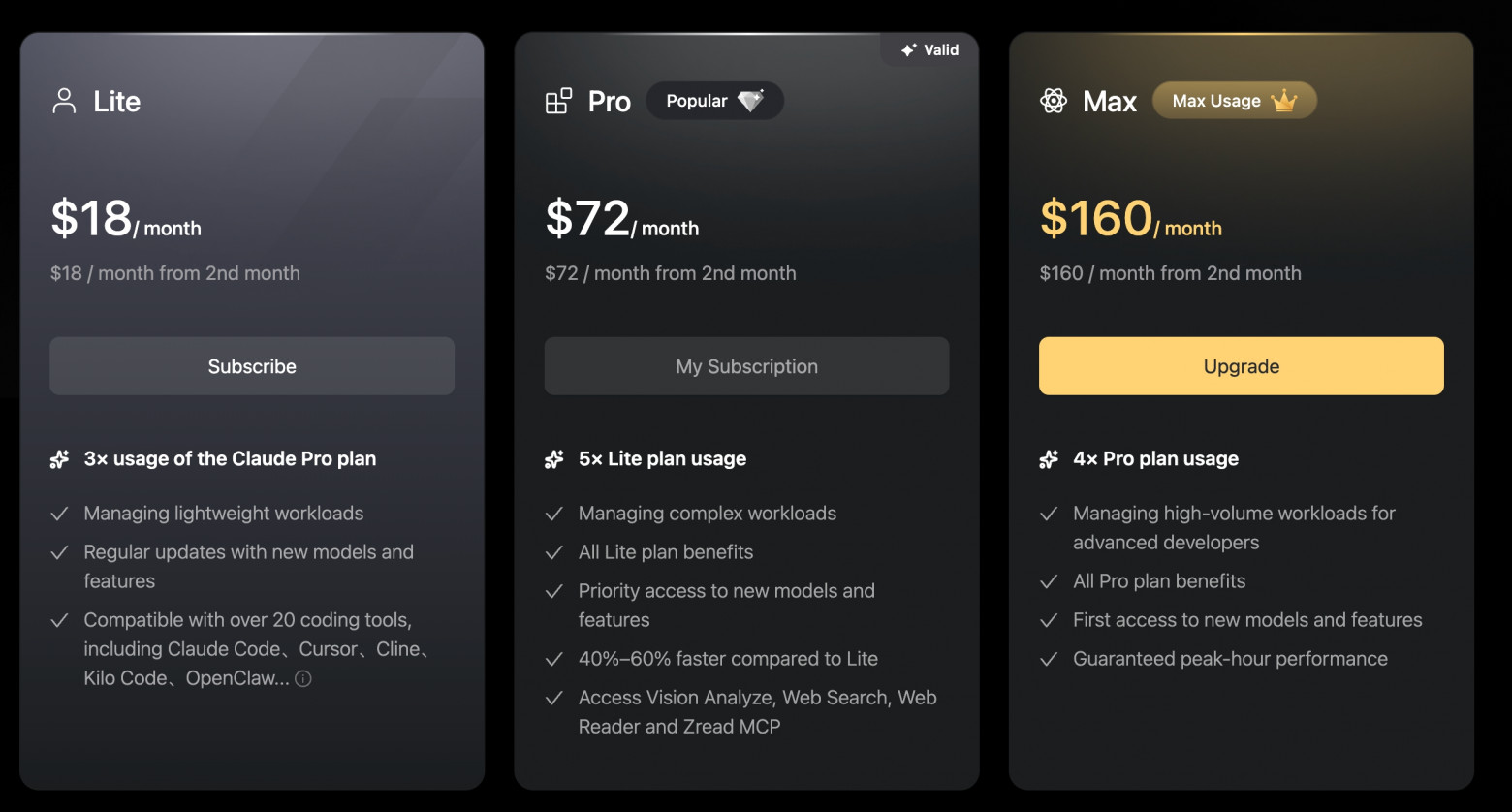1512x812 pixels.
Task: Click the diamond icon in Popular badge
Action: (x=751, y=101)
